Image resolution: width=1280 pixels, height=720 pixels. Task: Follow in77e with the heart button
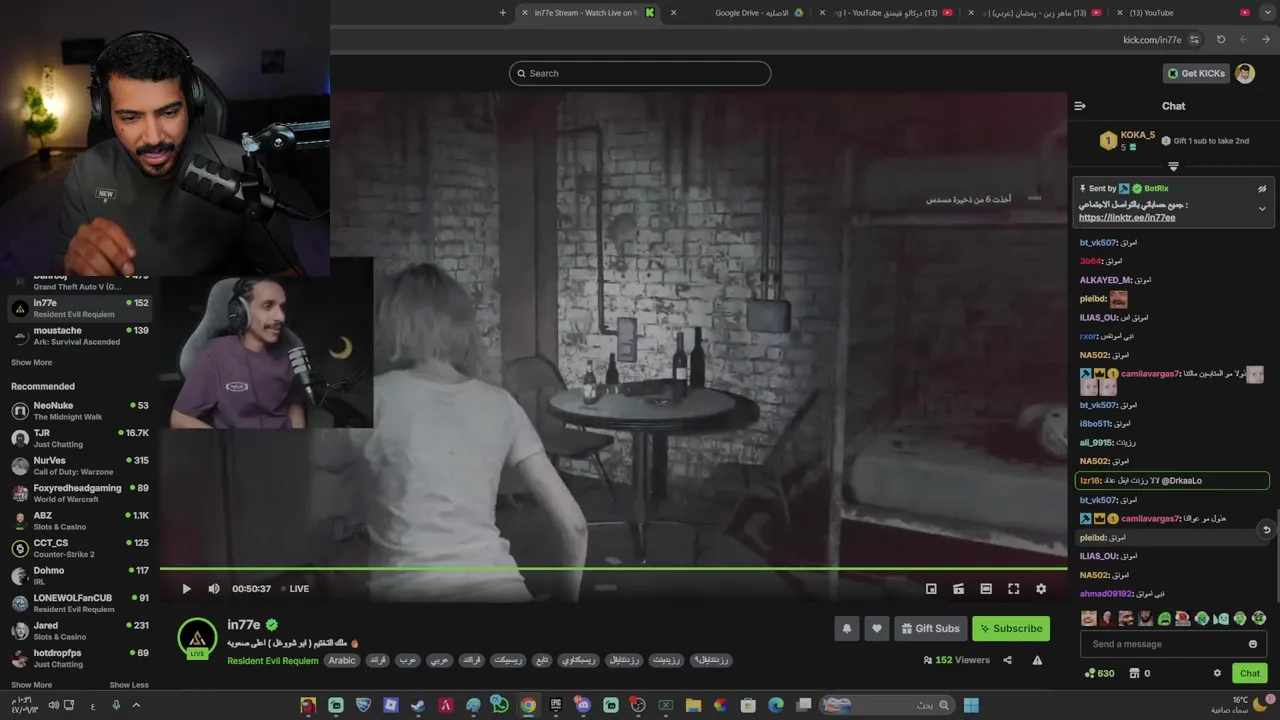[x=877, y=628]
